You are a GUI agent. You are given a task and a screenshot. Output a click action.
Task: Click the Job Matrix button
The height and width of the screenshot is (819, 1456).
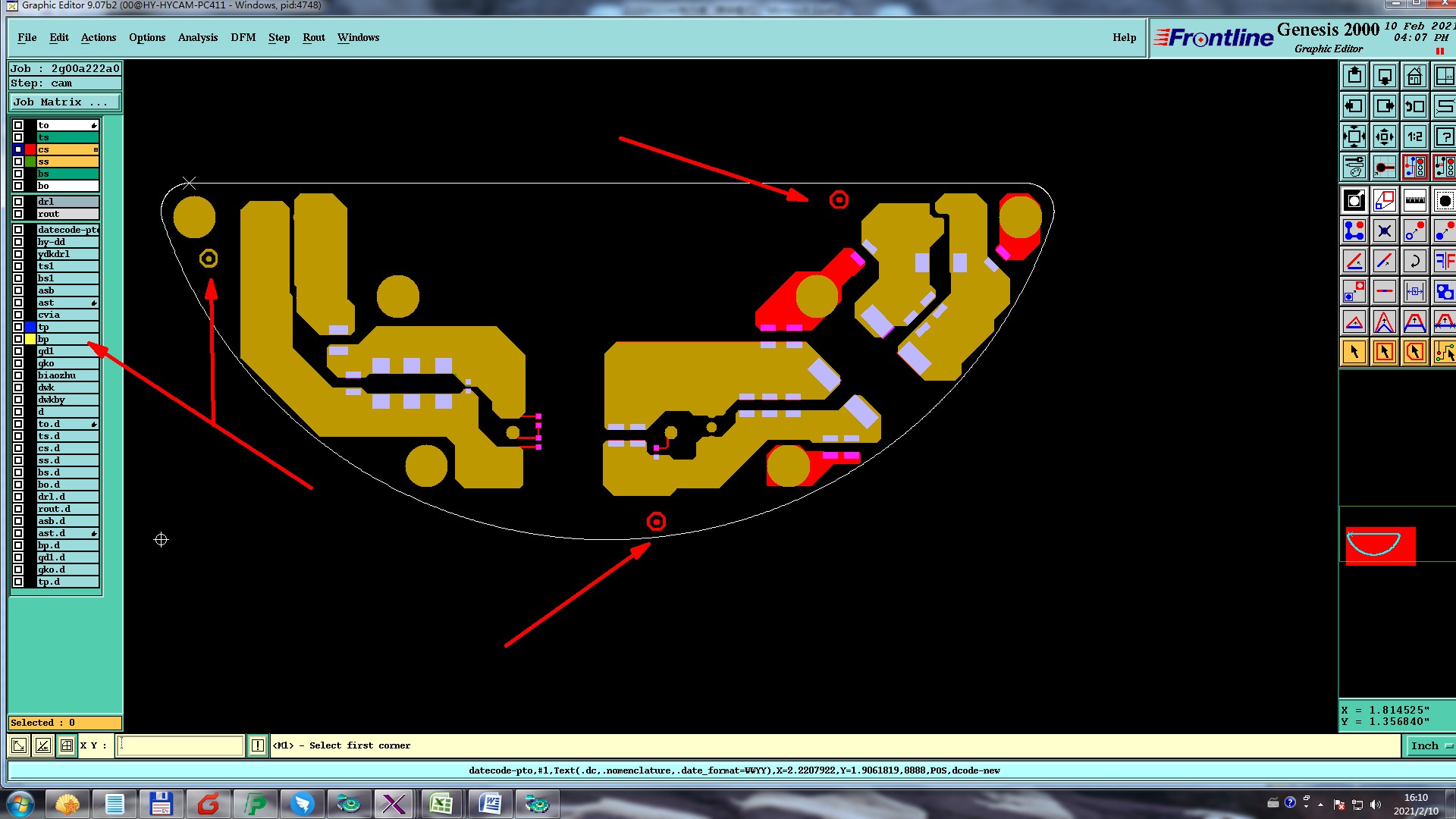(x=64, y=102)
